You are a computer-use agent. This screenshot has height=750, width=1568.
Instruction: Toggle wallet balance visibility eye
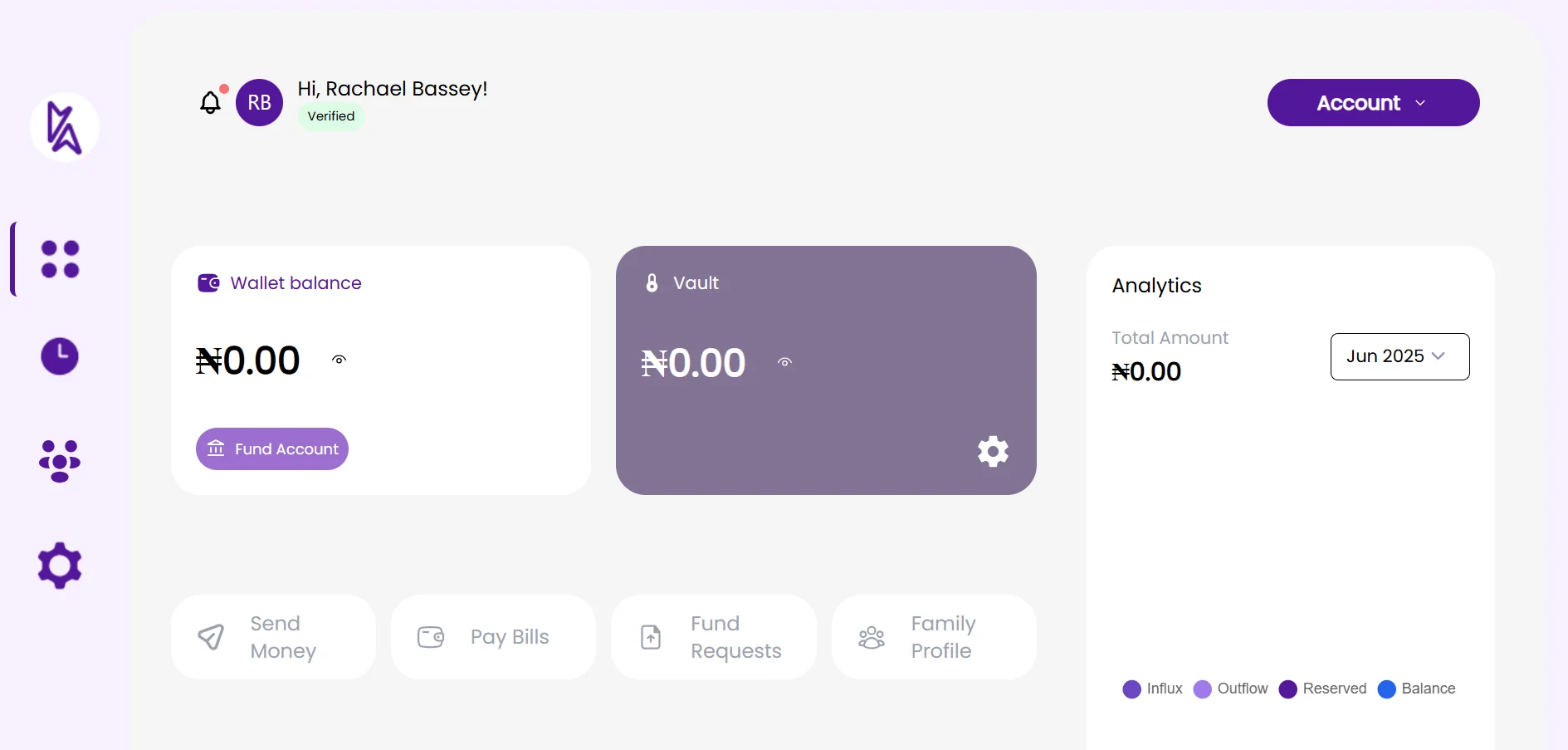[339, 360]
